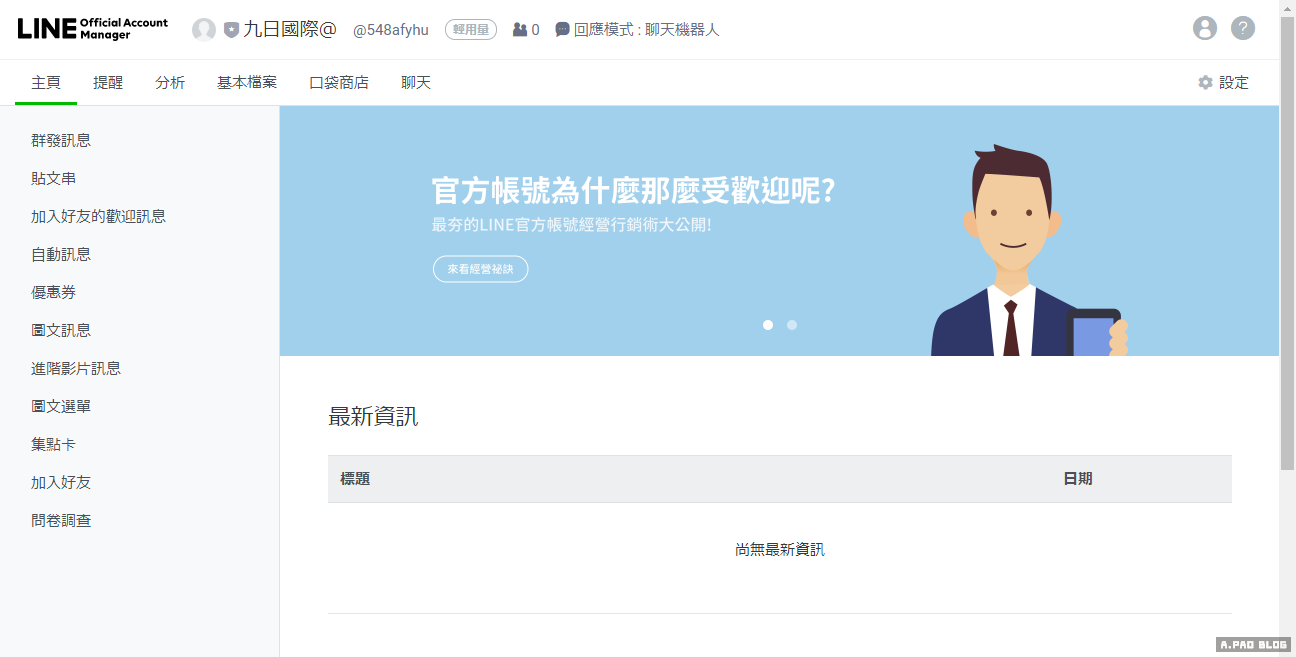Click the 輕用量 plan badge
Screen dimensions: 1296x657
tap(471, 30)
